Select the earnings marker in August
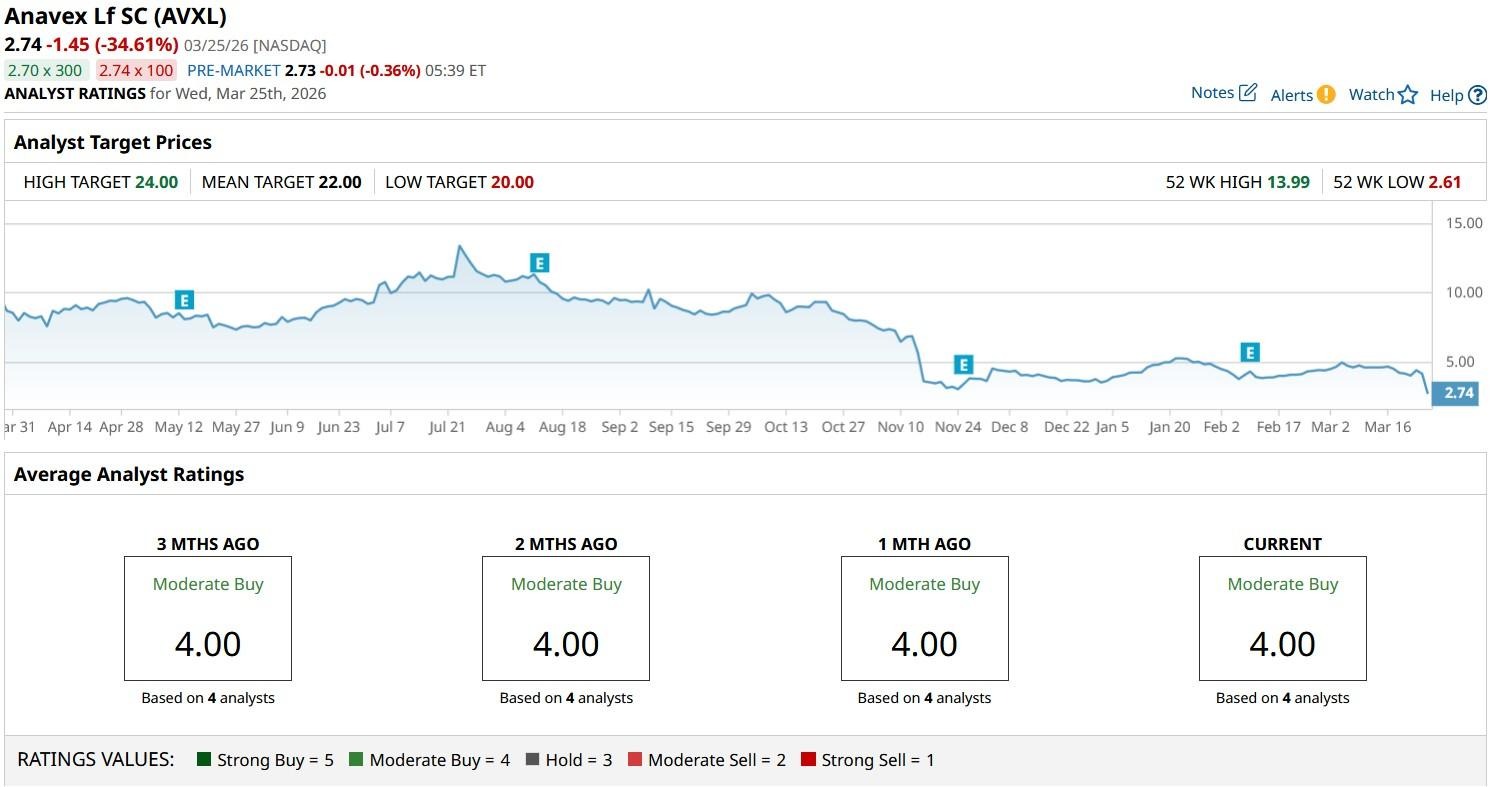The height and width of the screenshot is (787, 1492). (x=539, y=263)
